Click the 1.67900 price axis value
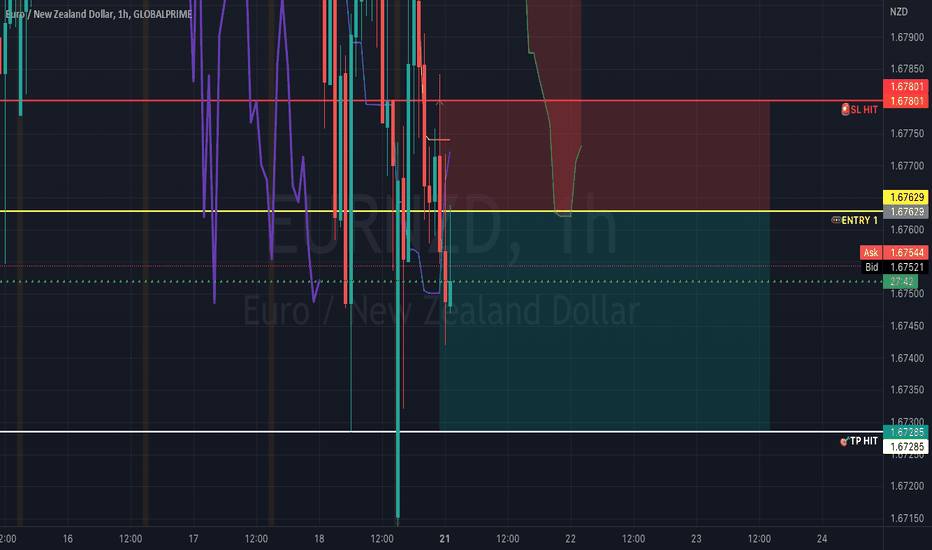 click(907, 37)
